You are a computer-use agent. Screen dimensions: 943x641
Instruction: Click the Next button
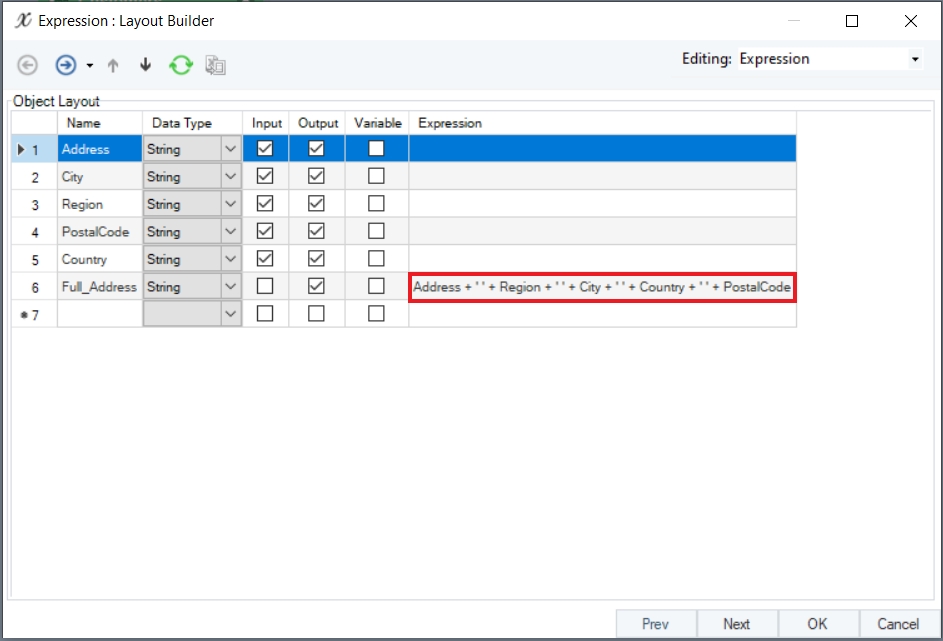[736, 624]
